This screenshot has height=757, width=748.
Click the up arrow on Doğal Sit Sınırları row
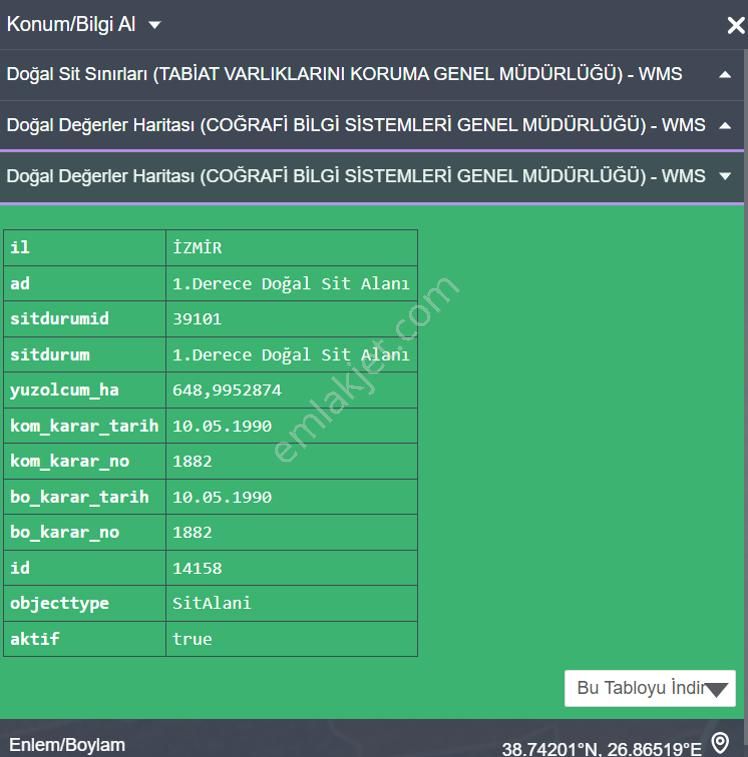pos(725,75)
